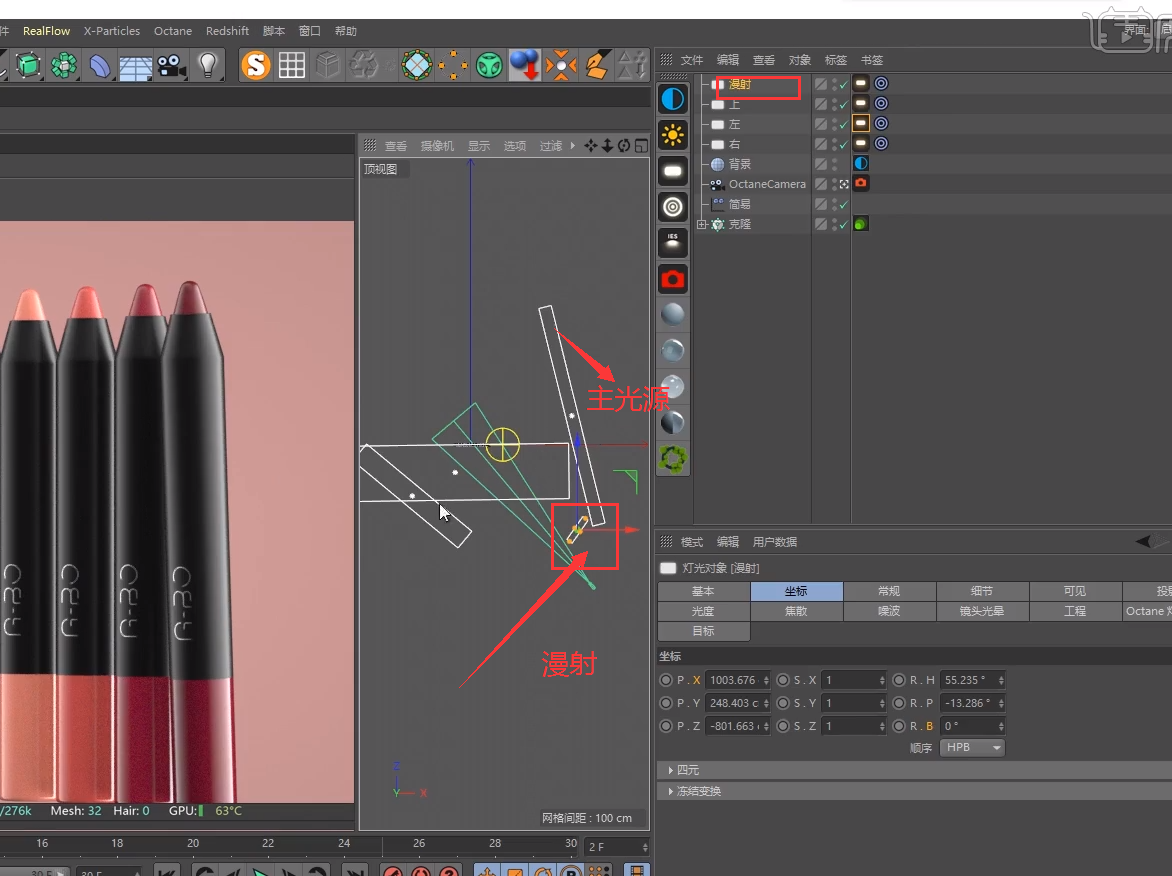
Task: Toggle P.X keyframe radio circle
Action: point(666,680)
